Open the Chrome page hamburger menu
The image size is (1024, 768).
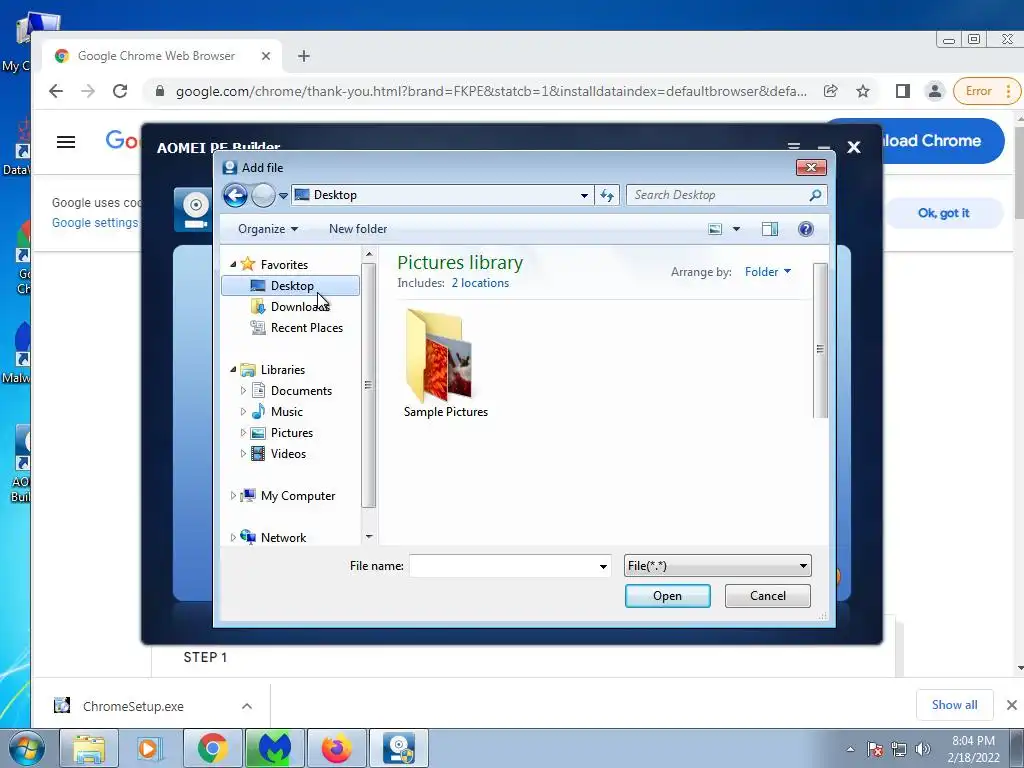(x=66, y=142)
